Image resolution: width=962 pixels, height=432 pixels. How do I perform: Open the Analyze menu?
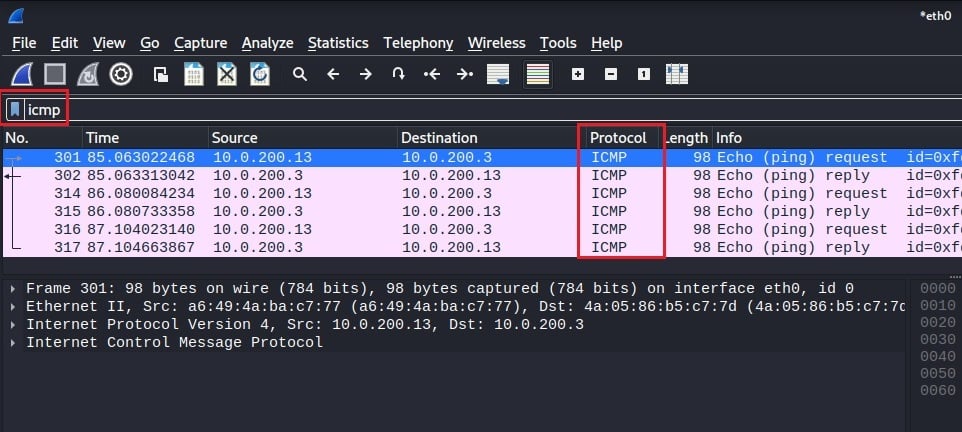(267, 43)
